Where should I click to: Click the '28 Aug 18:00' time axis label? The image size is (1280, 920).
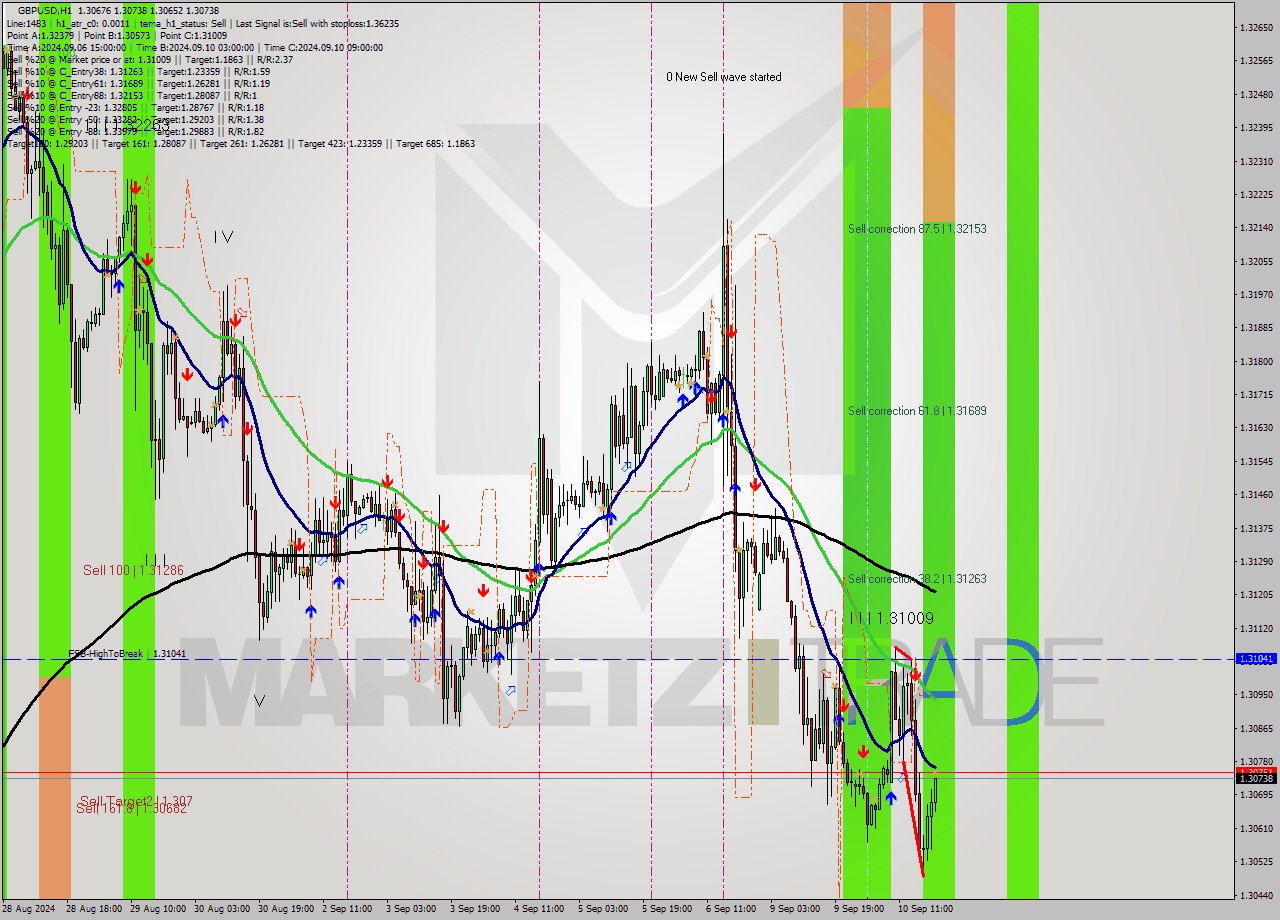(94, 909)
